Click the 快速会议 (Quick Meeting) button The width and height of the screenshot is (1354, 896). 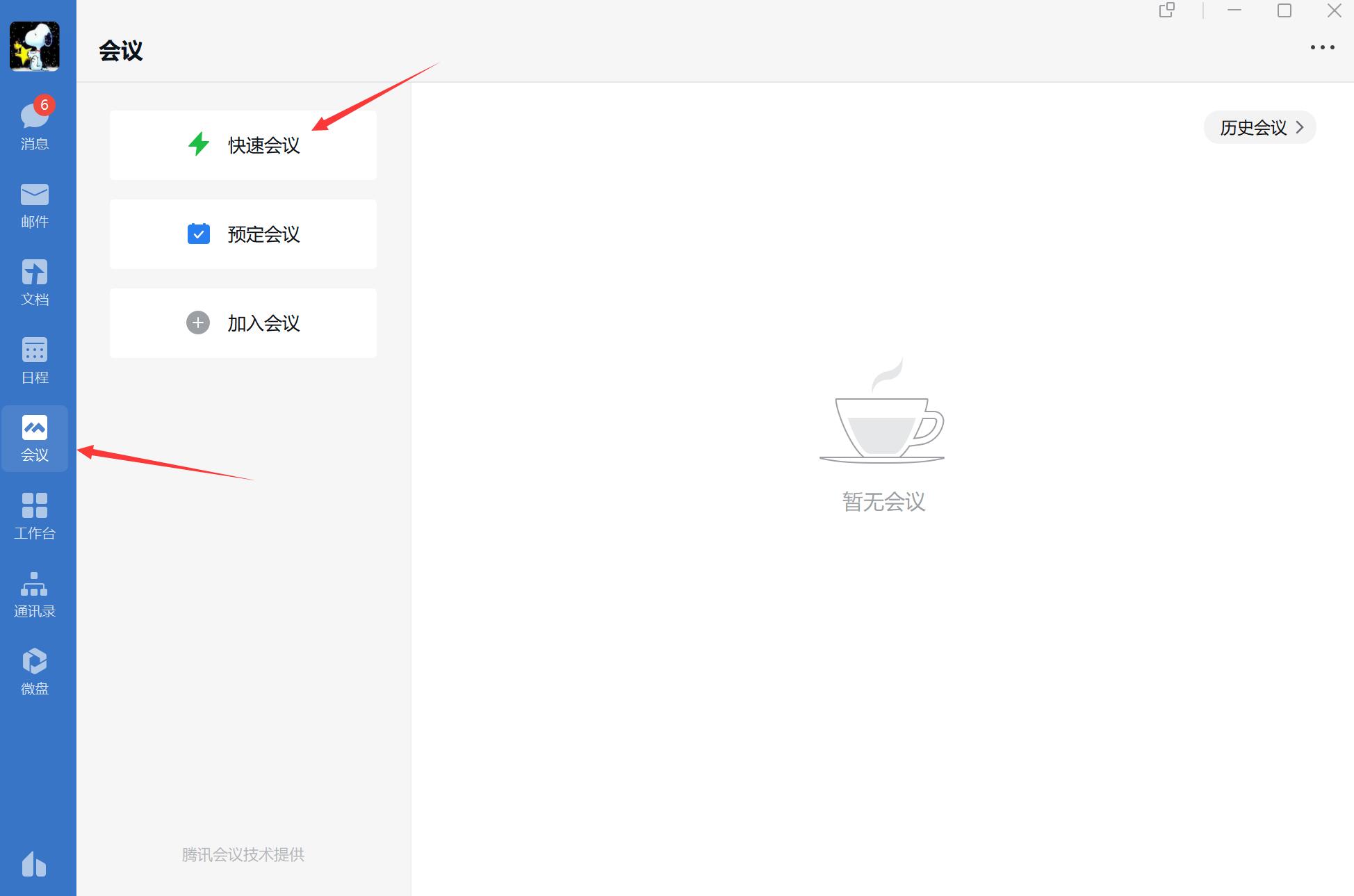point(244,145)
